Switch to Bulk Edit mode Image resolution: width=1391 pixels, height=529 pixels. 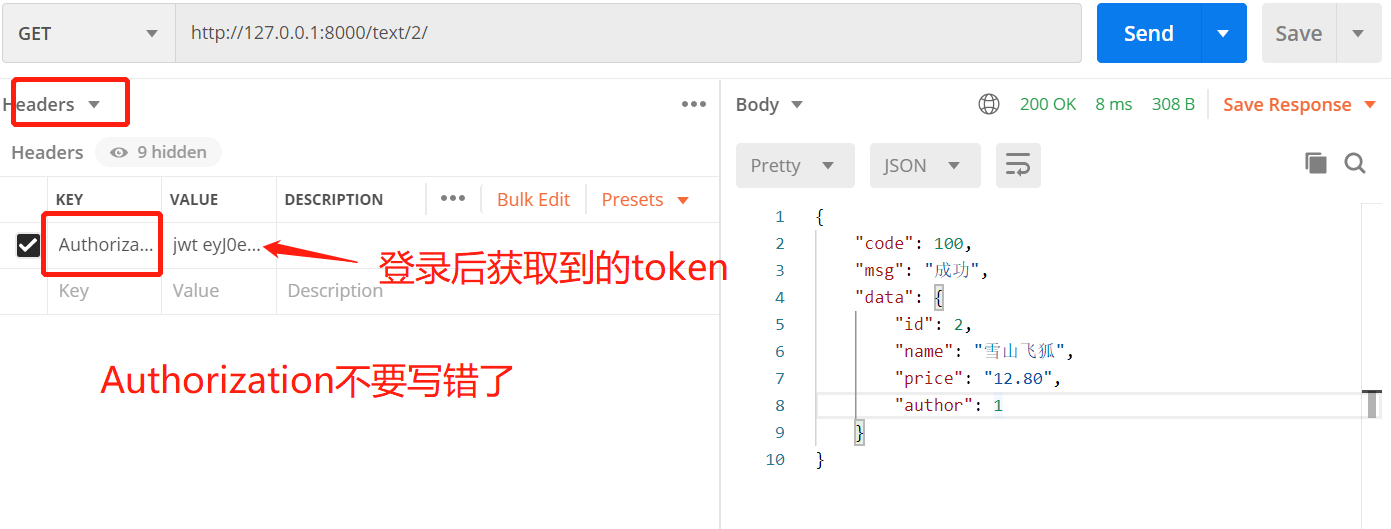[533, 199]
